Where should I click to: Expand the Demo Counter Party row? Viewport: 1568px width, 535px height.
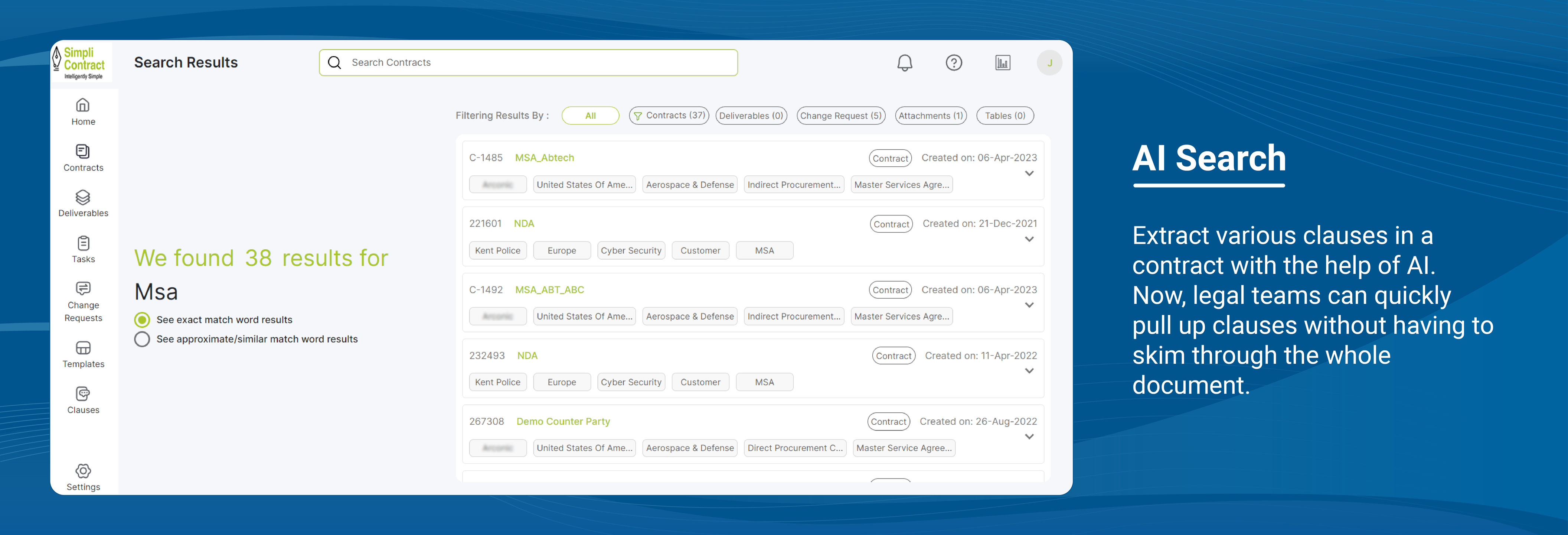tap(1029, 437)
